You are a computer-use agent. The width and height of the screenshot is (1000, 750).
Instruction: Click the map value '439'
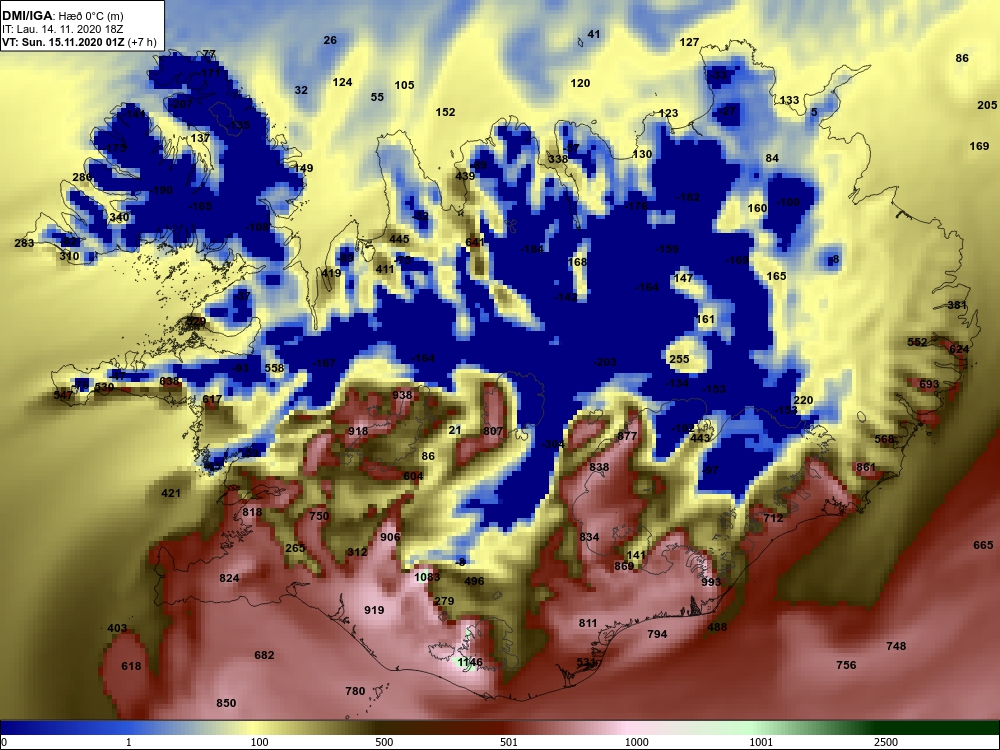(x=465, y=176)
